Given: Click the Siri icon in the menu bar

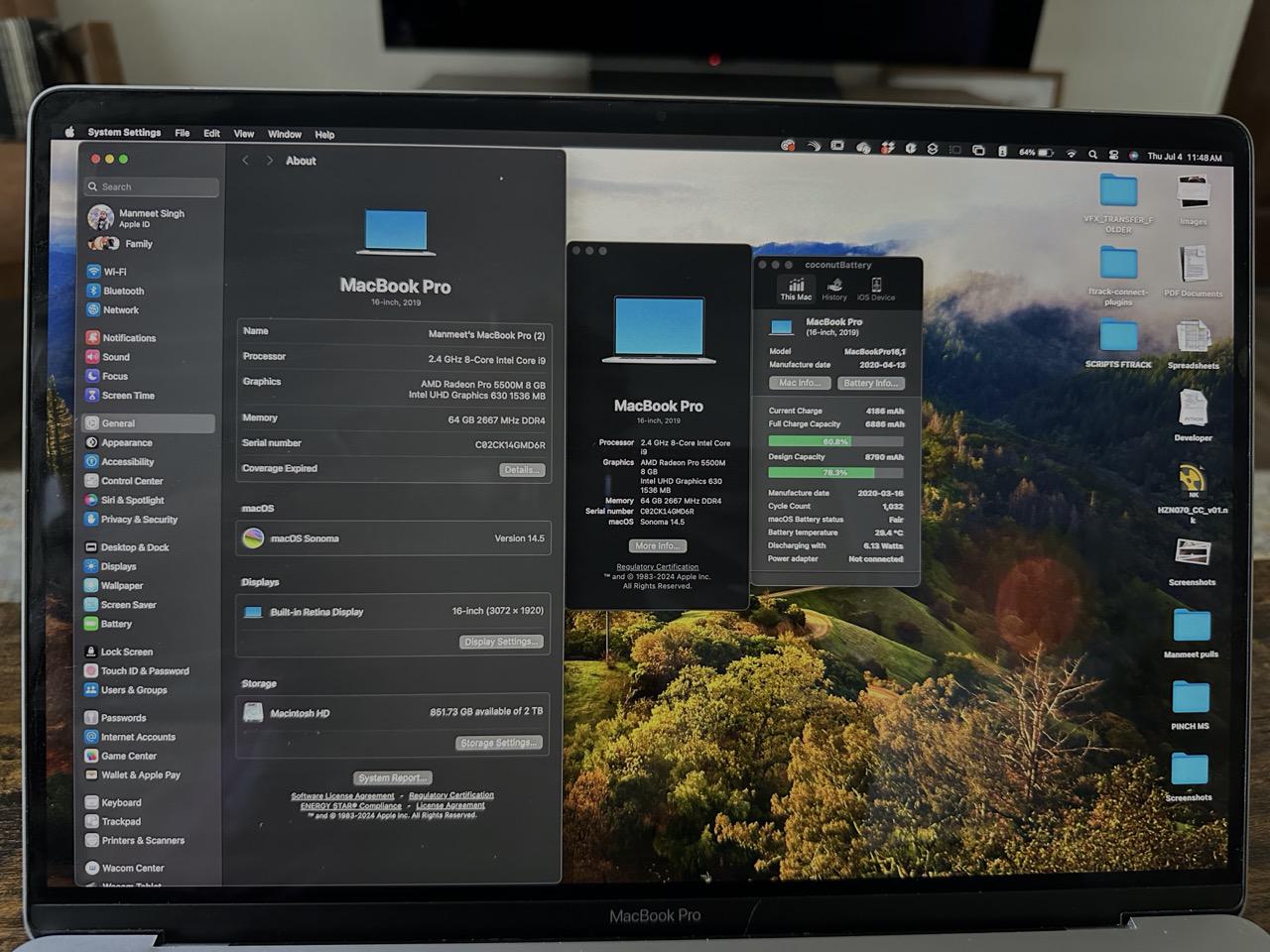Looking at the screenshot, I should pos(1133,155).
